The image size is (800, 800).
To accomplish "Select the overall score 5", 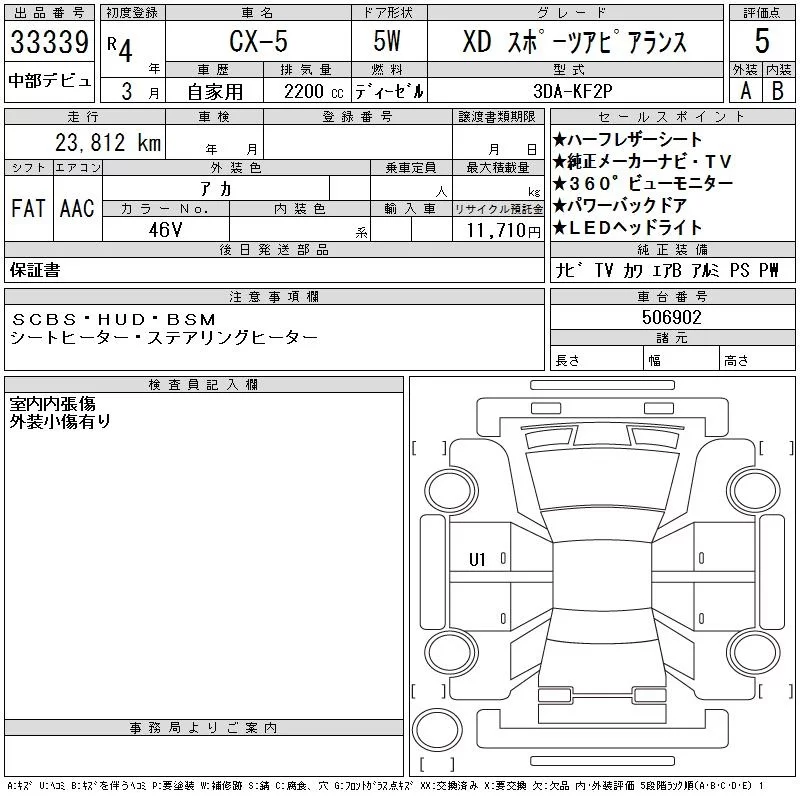I will click(x=762, y=41).
